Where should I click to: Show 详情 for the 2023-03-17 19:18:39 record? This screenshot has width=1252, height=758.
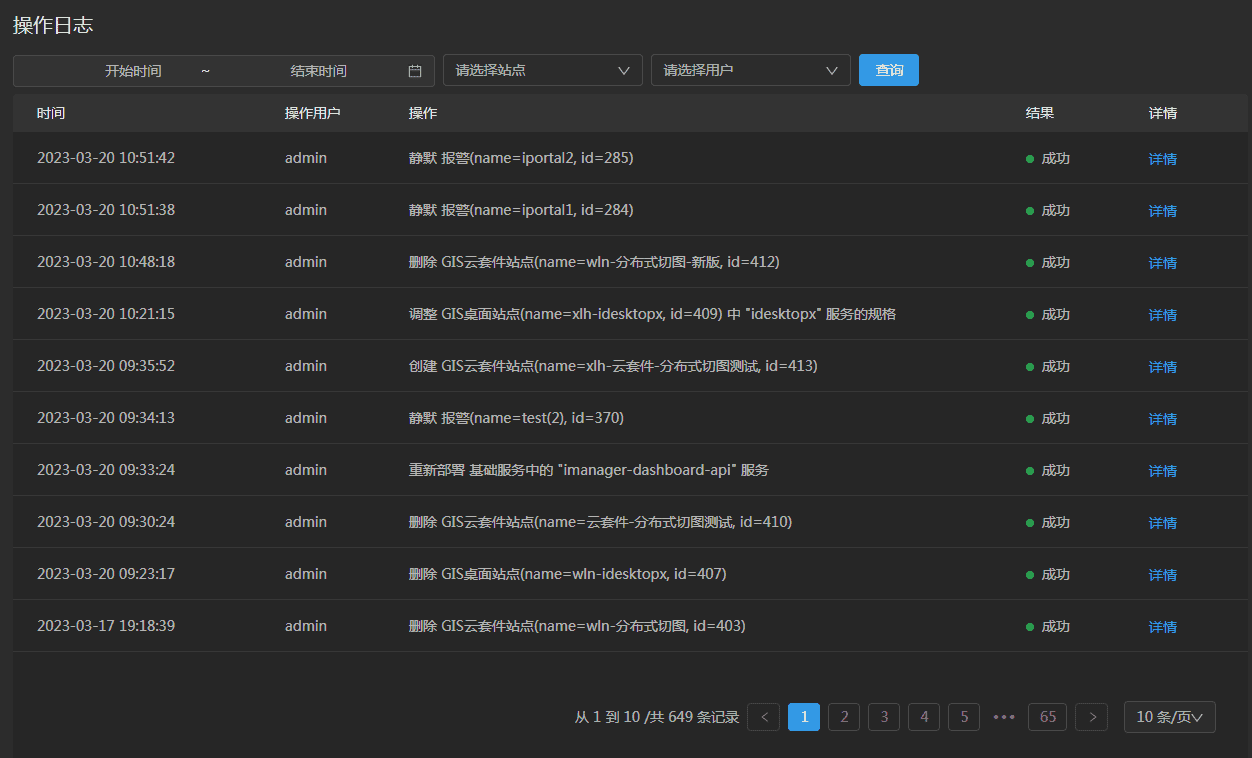coord(1162,627)
